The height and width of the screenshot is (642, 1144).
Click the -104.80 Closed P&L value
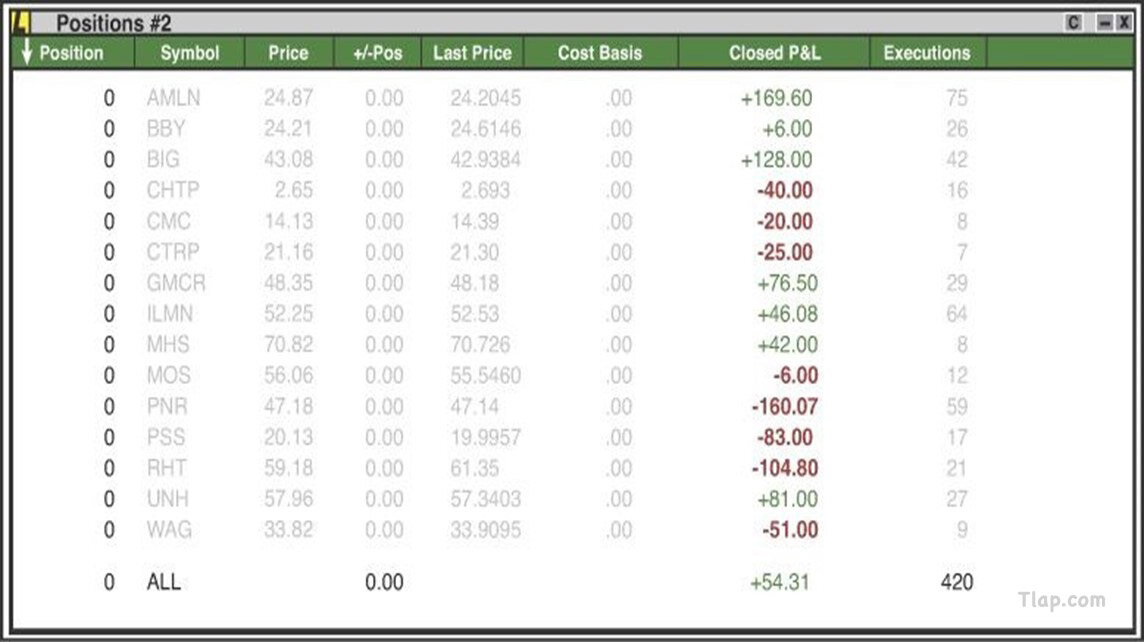[785, 468]
